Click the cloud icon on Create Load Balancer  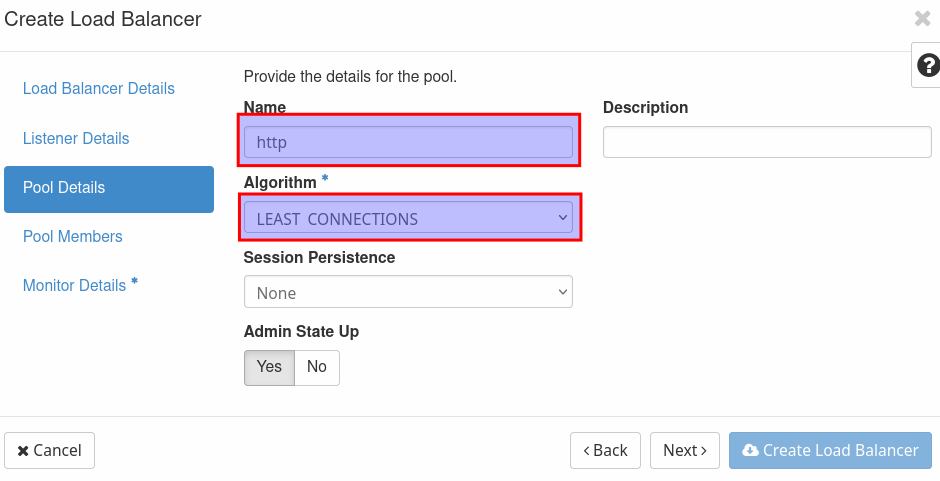click(x=750, y=451)
